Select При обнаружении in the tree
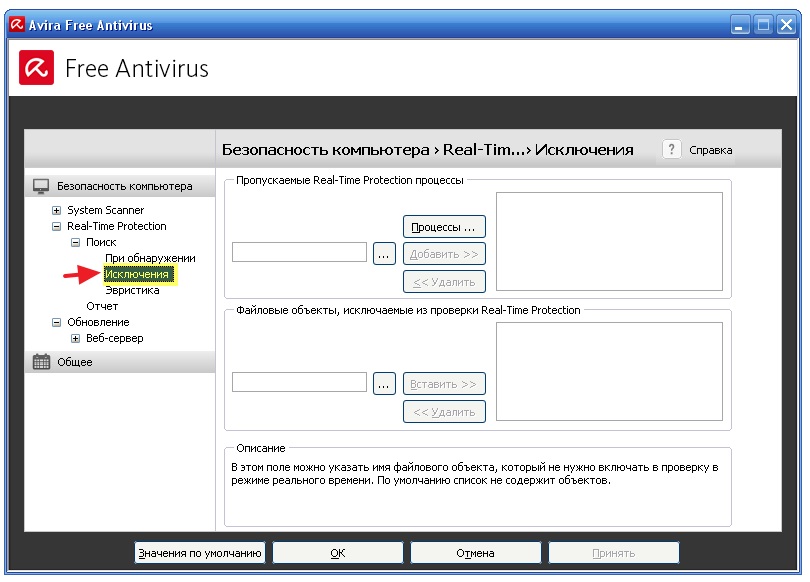The height and width of the screenshot is (582, 810). click(150, 258)
